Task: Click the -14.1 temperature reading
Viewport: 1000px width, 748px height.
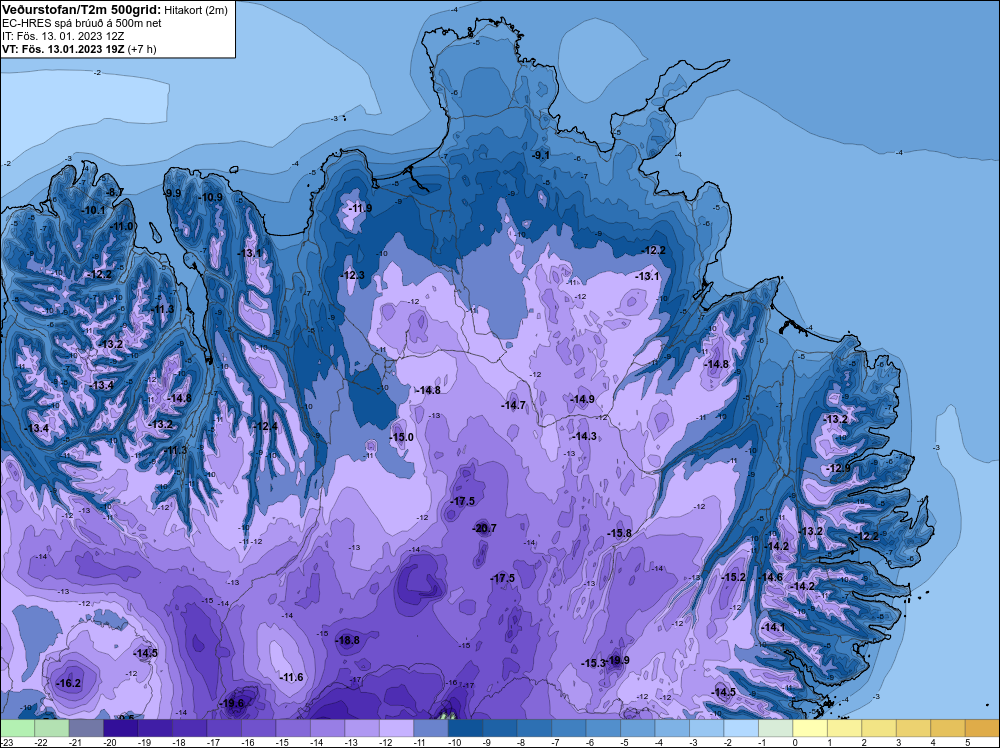Action: pyautogui.click(x=774, y=627)
